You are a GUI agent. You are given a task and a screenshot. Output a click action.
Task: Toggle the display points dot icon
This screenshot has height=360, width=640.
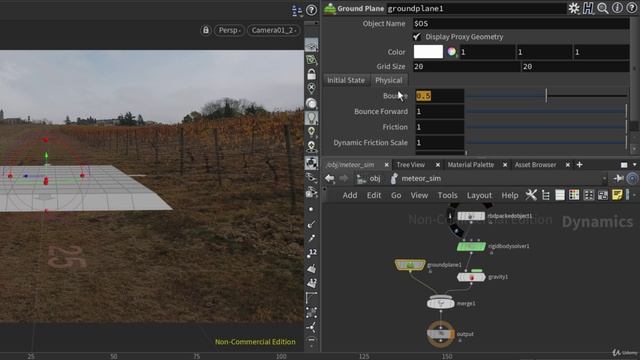311,209
